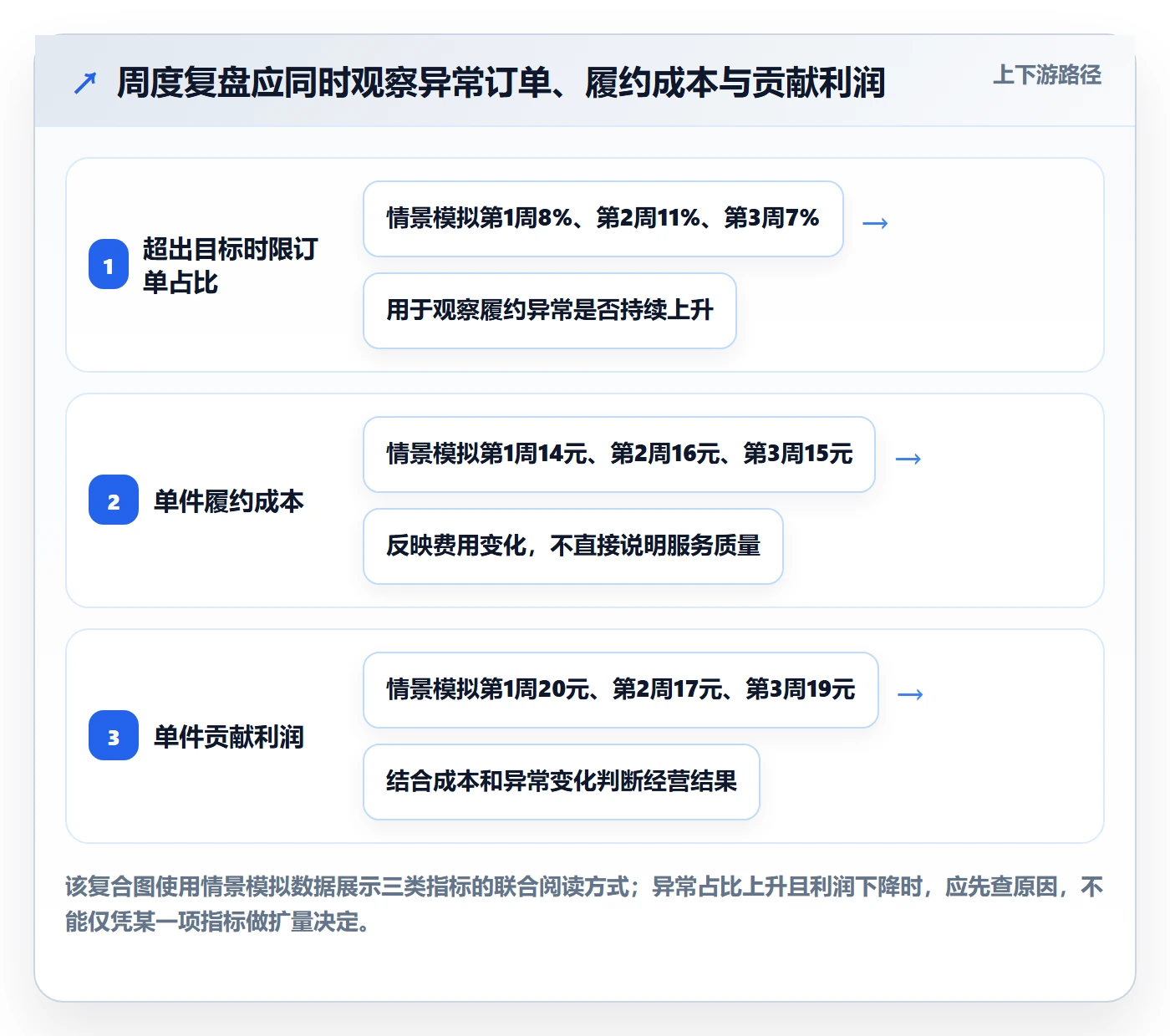Select the chip "反映费用变化，不直接说明服务质量"
1170x1036 pixels.
pos(573,546)
